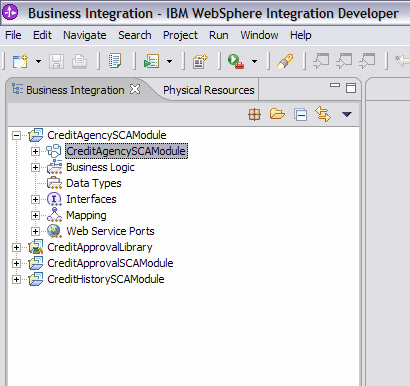The height and width of the screenshot is (386, 410).
Task: Expand the selected CreditAgencySCAModule assembly node
Action: tap(35, 151)
